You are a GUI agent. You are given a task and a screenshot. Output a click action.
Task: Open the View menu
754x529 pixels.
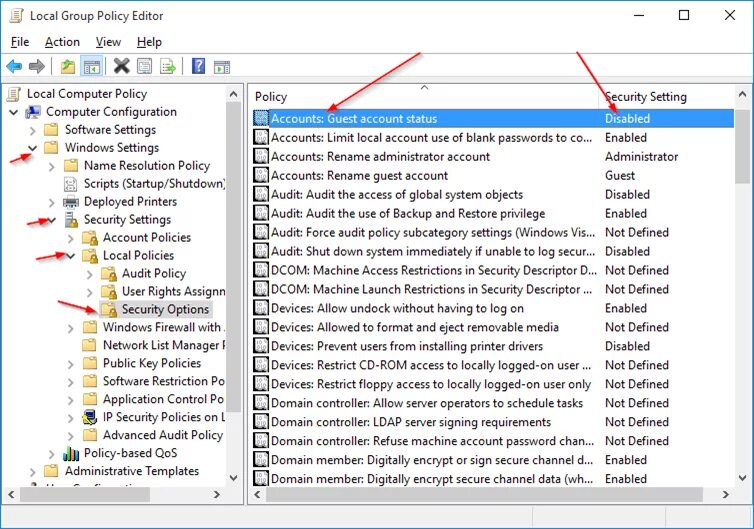[108, 42]
